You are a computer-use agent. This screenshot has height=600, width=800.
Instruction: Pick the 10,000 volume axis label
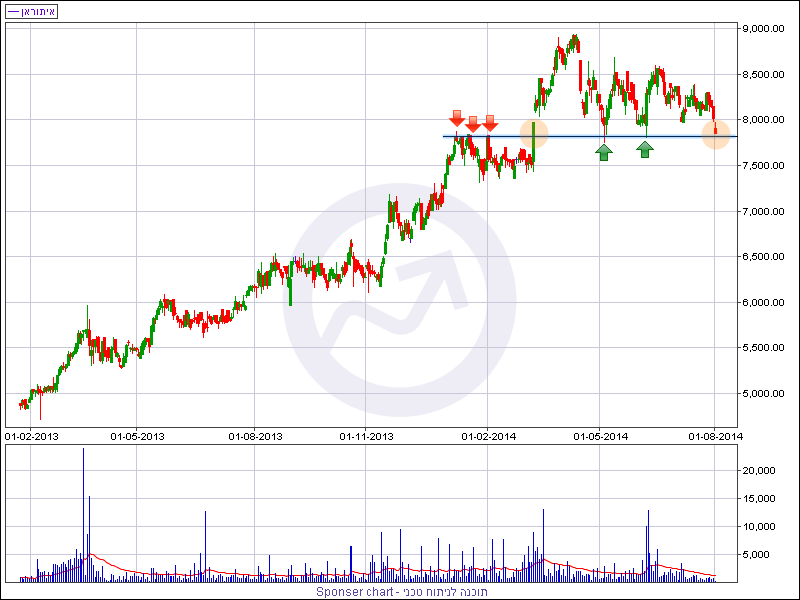point(759,527)
